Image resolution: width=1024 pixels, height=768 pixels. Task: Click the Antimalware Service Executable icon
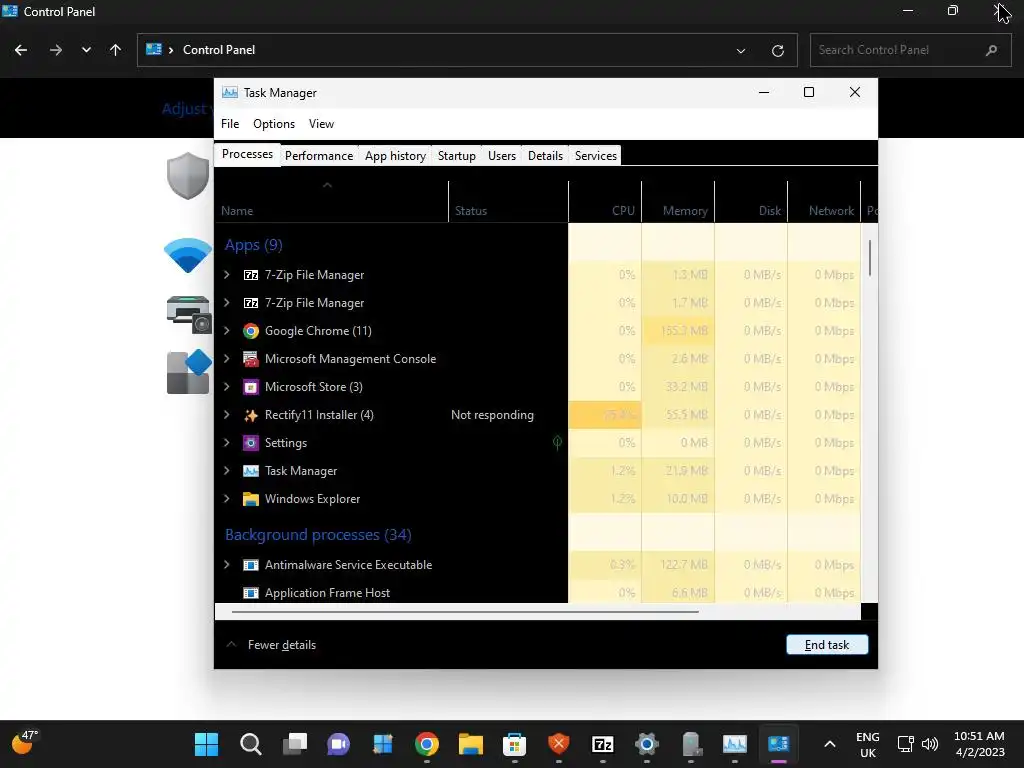[x=251, y=565]
